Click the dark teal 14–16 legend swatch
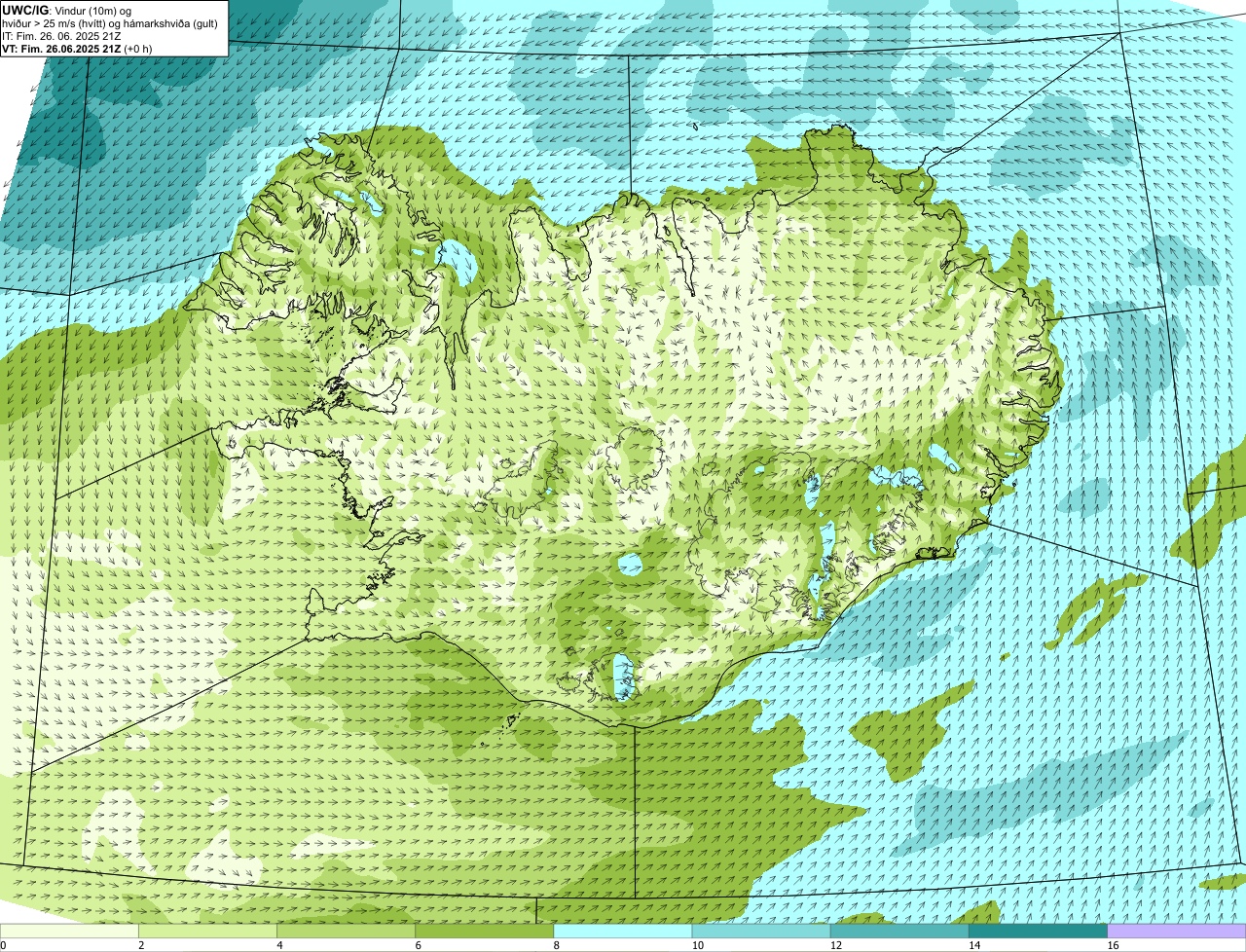This screenshot has height=952, width=1246. click(1039, 932)
